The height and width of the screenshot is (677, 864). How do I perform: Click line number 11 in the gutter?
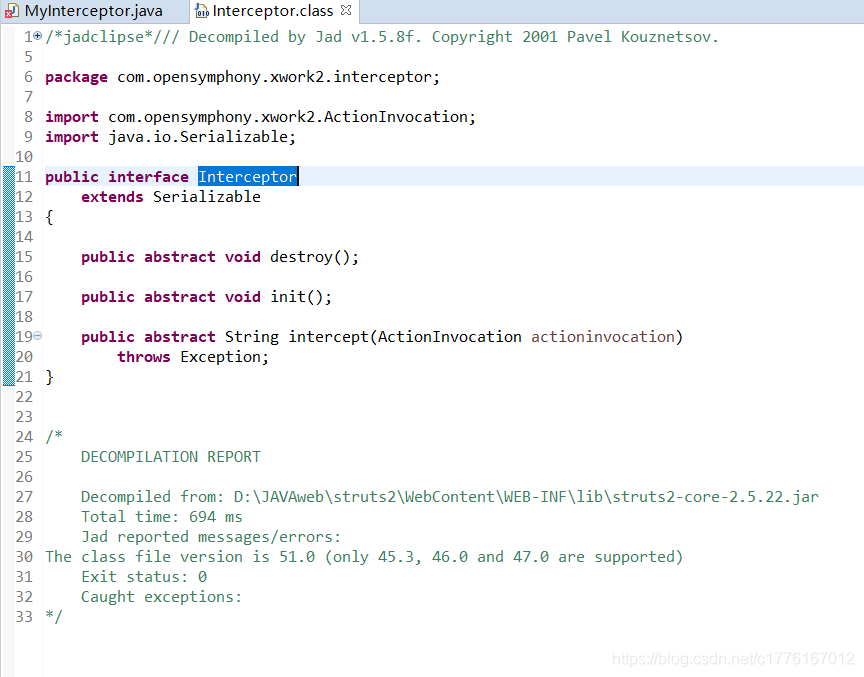(x=24, y=177)
